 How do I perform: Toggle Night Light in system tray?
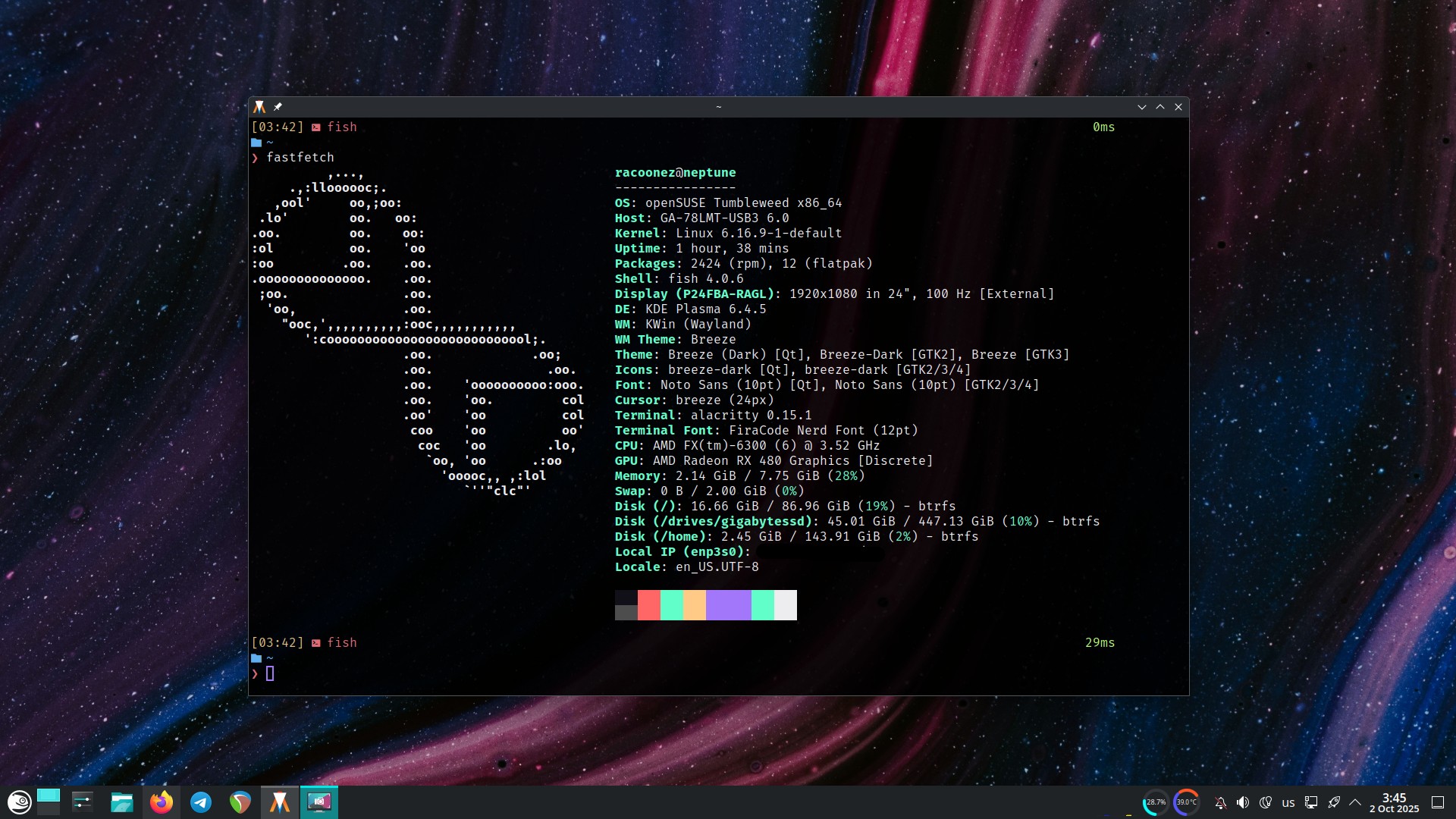coord(1265,802)
